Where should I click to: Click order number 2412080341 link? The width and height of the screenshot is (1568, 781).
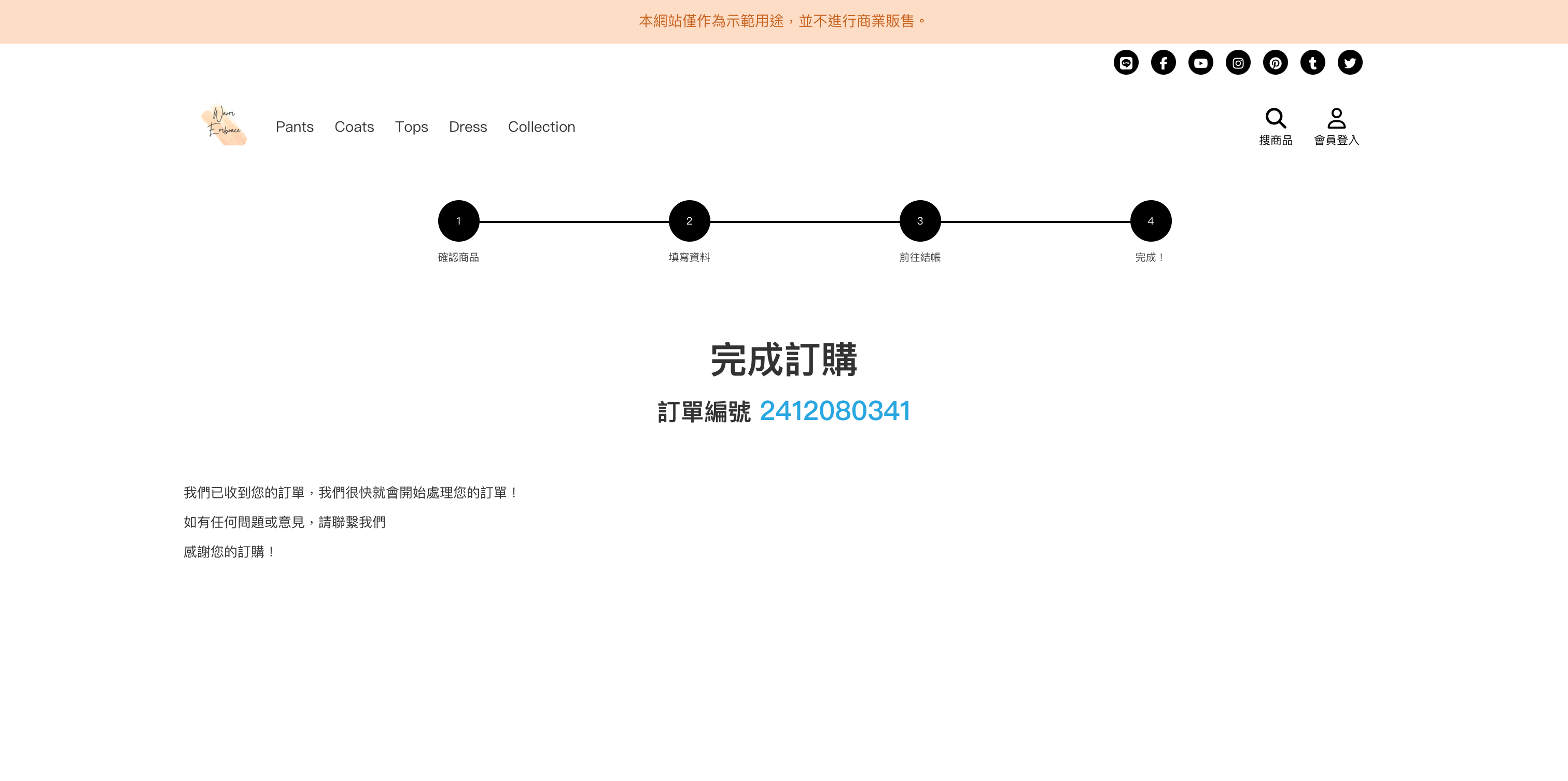pos(834,411)
